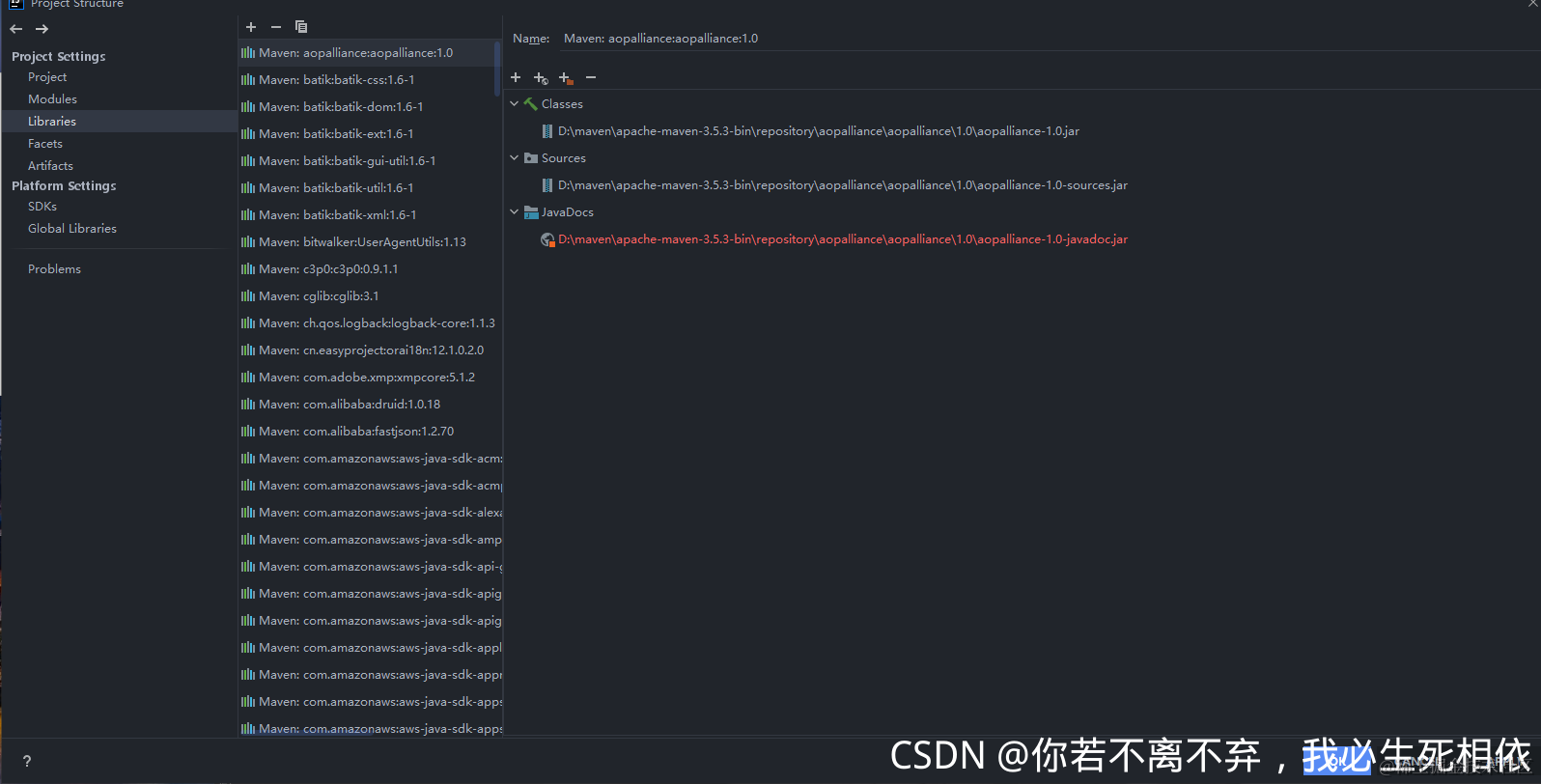1541x784 pixels.
Task: Collapse the JavaDocs node
Action: (515, 212)
